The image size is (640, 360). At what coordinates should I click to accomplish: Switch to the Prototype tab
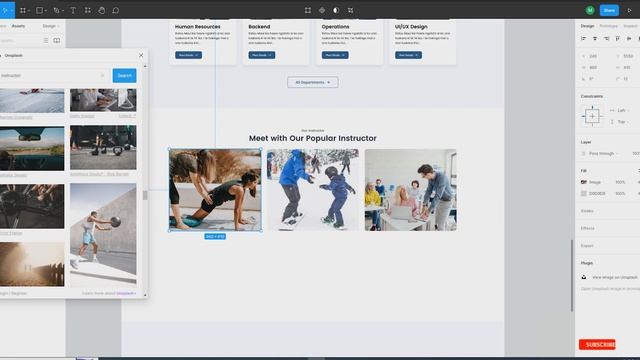pos(608,26)
